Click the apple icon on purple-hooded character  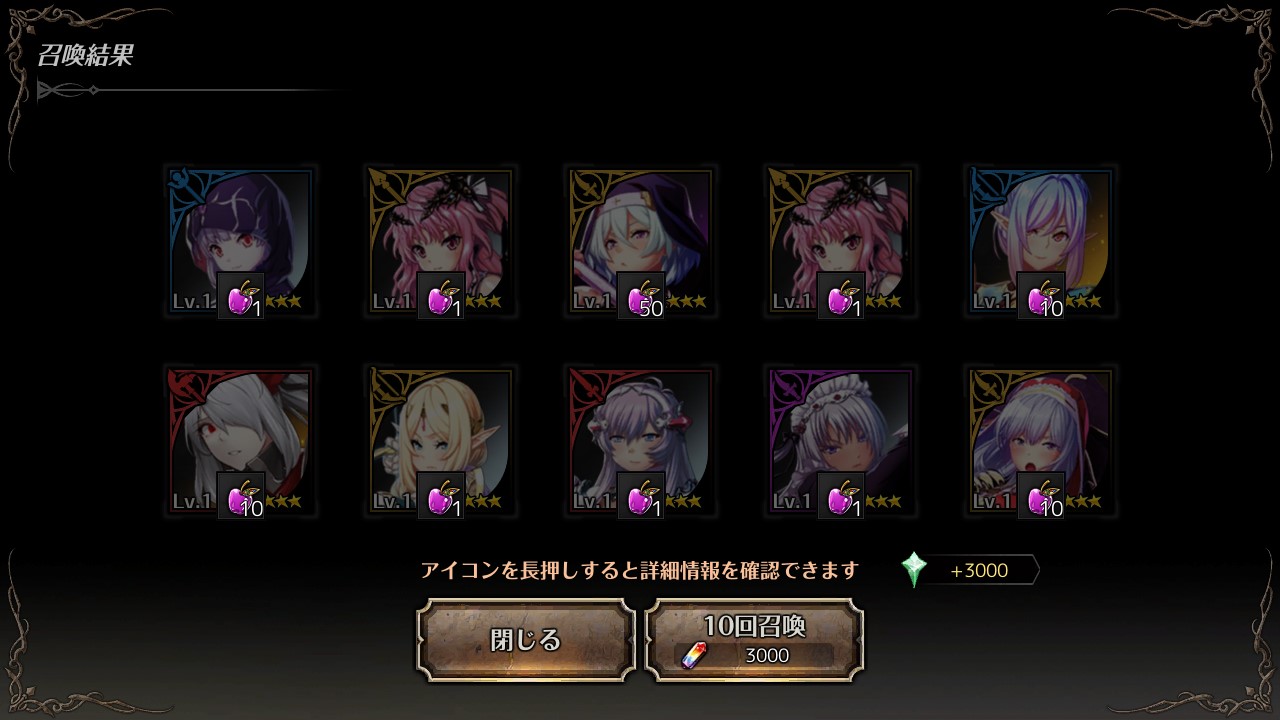pos(241,296)
